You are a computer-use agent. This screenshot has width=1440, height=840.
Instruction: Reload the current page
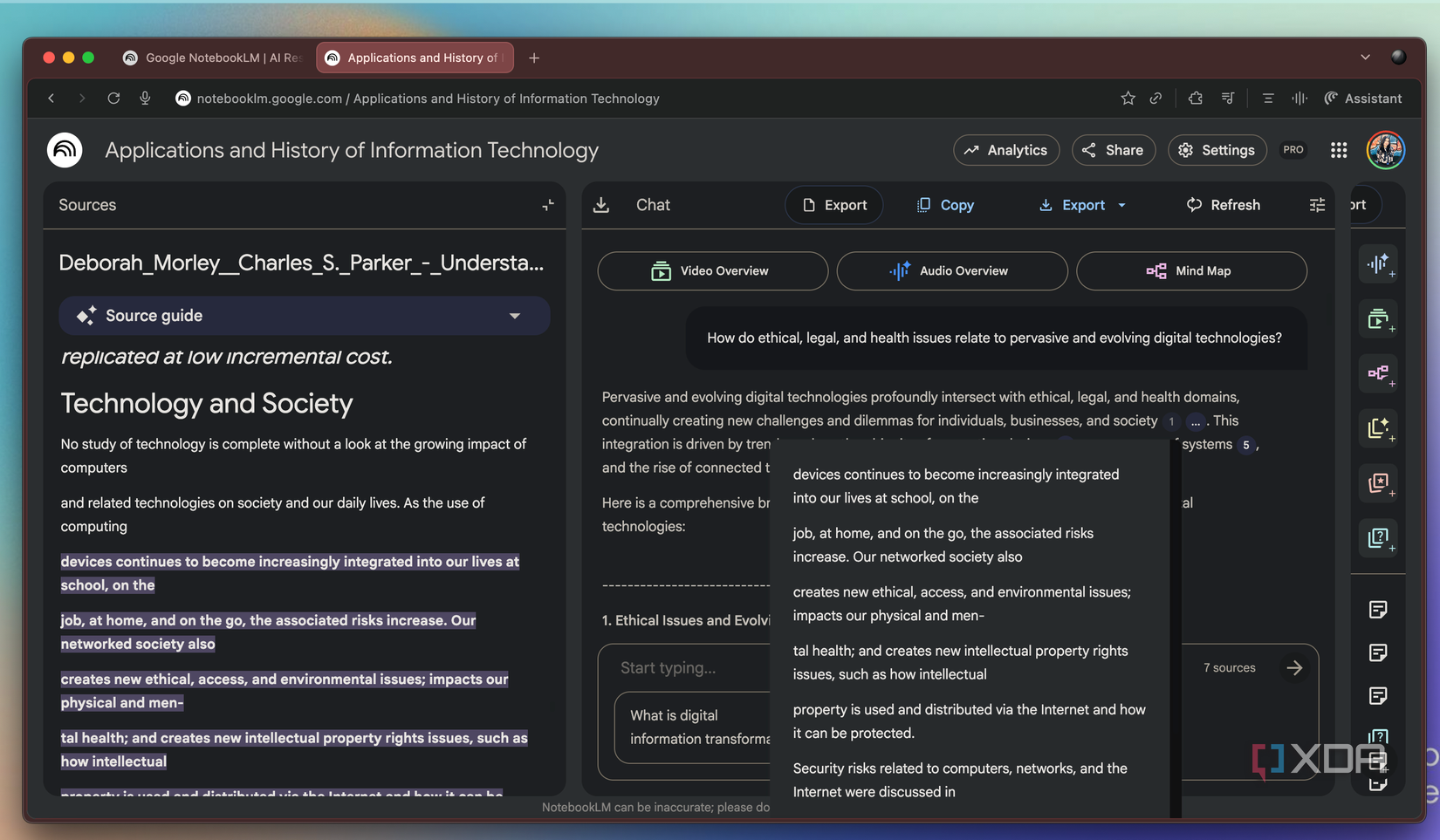pyautogui.click(x=113, y=99)
